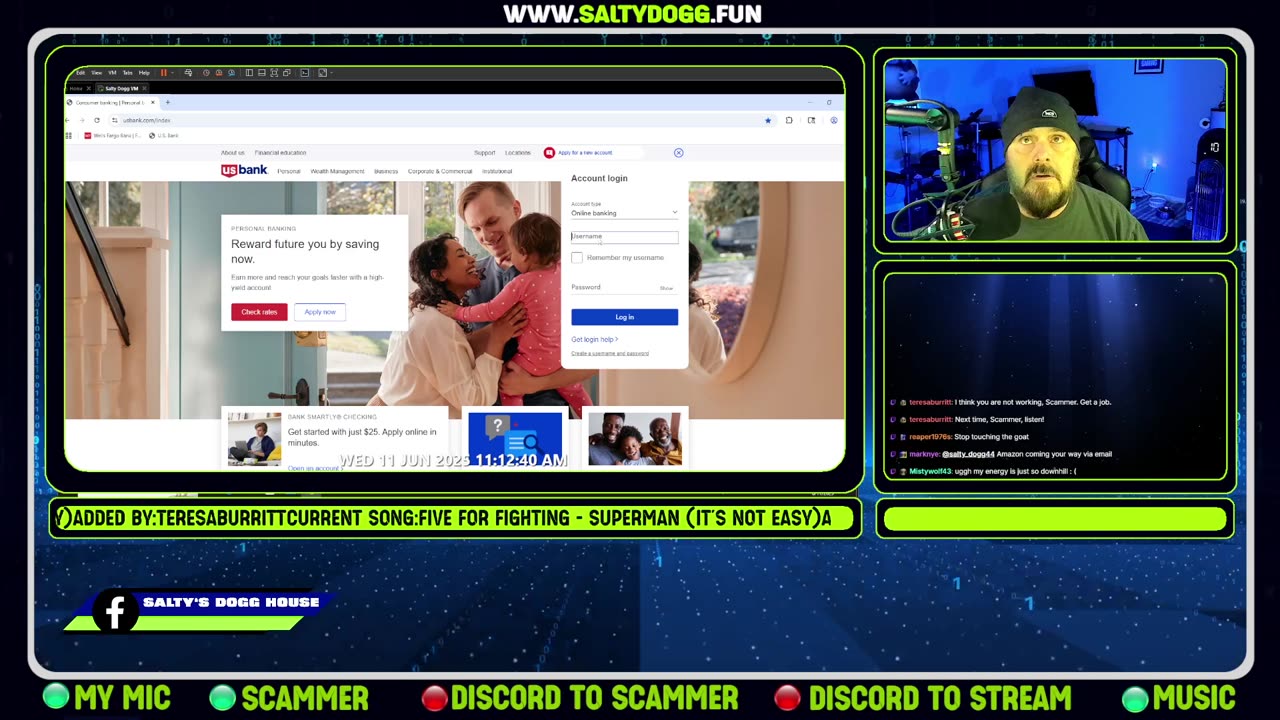Open the Wealth Management navigation menu
1280x720 pixels.
pyautogui.click(x=338, y=171)
